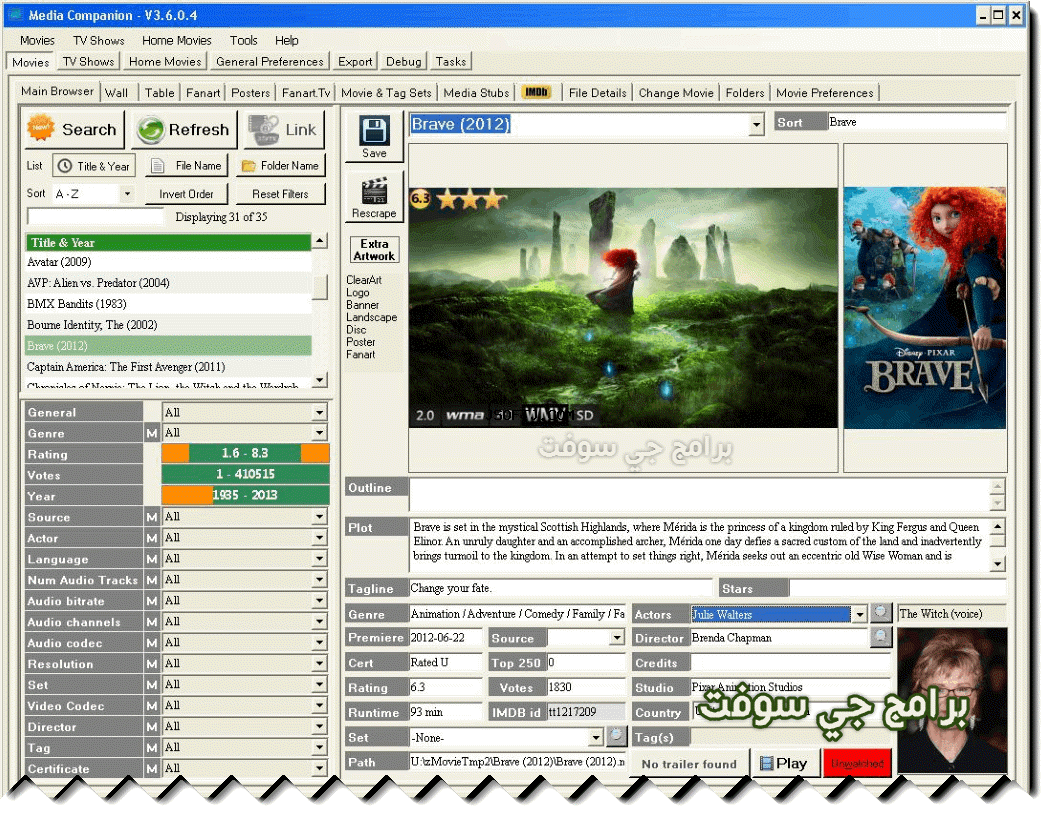Toggle the M button for Audio codec filter
Image resolution: width=1060 pixels, height=830 pixels.
pyautogui.click(x=151, y=643)
